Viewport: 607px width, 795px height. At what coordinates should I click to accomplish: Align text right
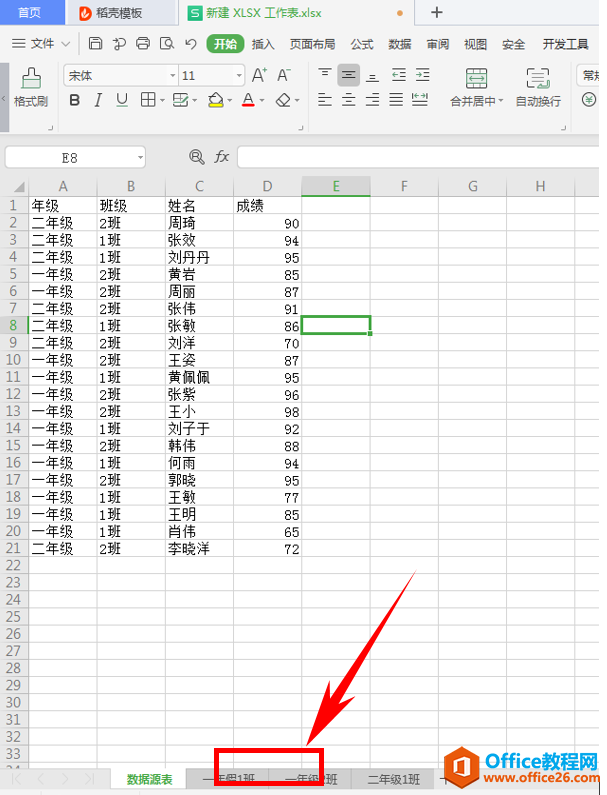(372, 100)
